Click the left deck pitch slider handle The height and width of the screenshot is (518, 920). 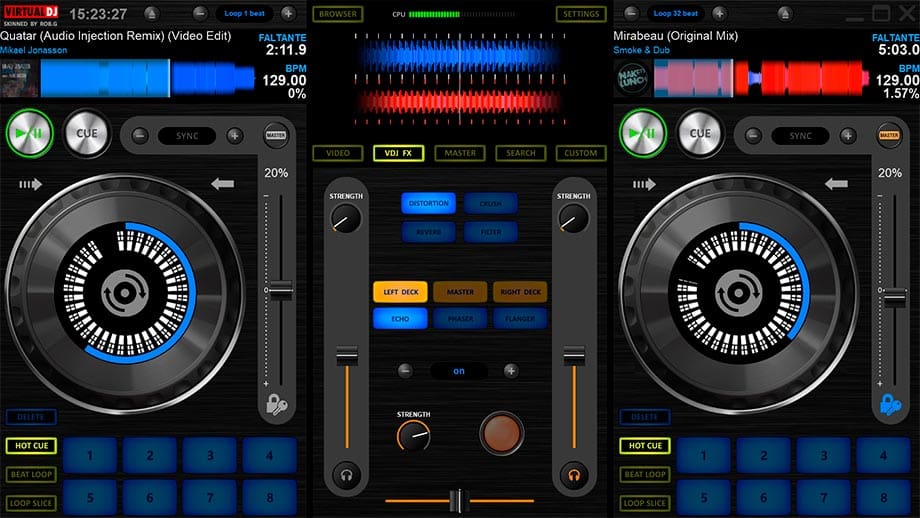click(x=281, y=290)
